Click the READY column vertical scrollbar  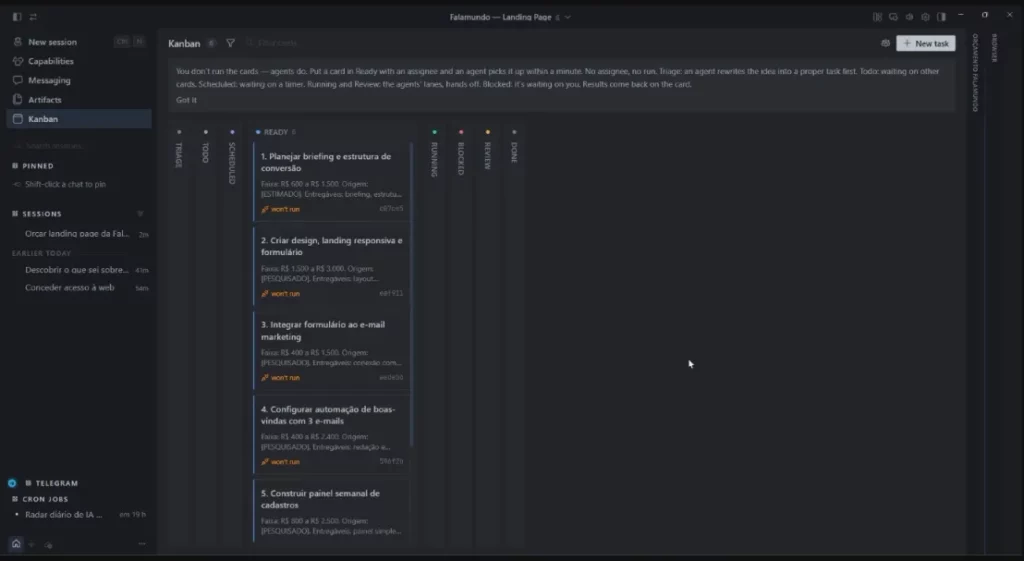point(412,294)
